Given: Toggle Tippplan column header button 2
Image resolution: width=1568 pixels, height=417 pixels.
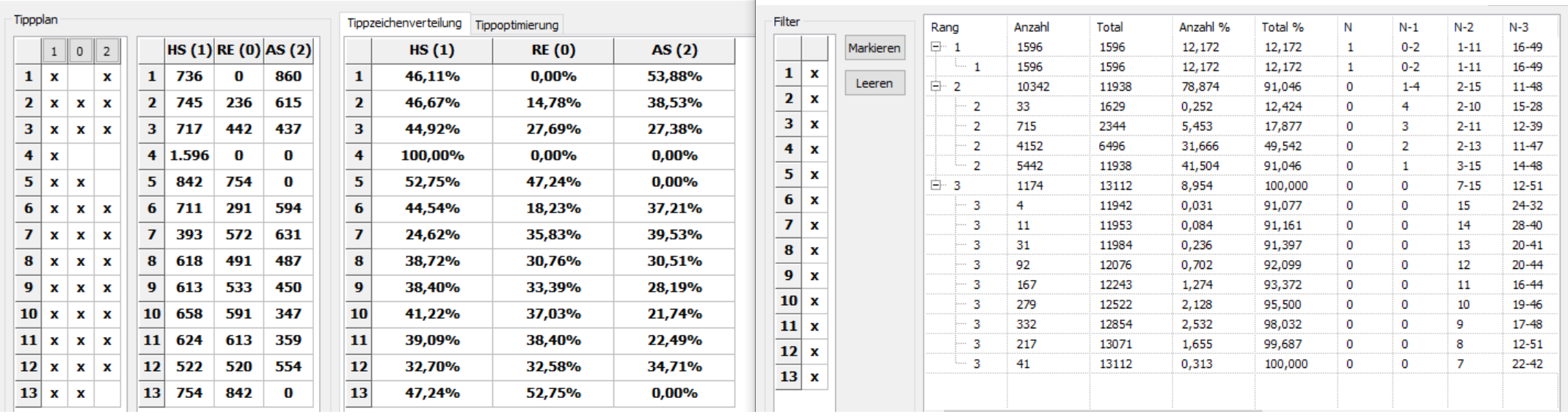Looking at the screenshot, I should (107, 51).
